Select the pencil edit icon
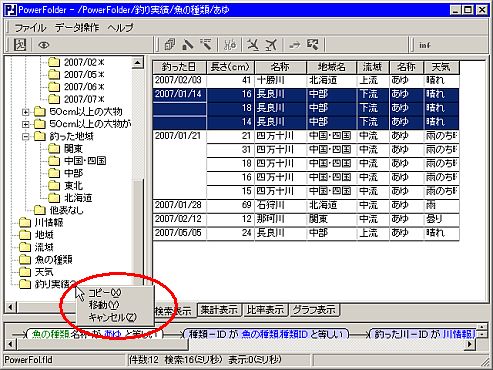 (x=188, y=44)
